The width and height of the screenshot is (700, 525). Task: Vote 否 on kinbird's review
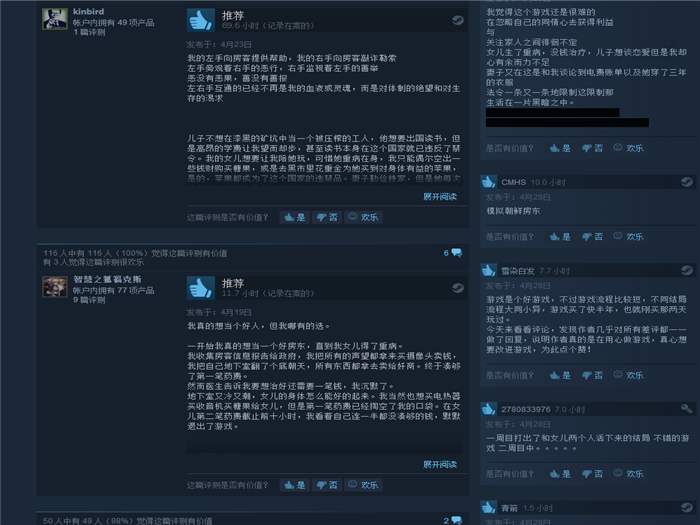tap(327, 217)
